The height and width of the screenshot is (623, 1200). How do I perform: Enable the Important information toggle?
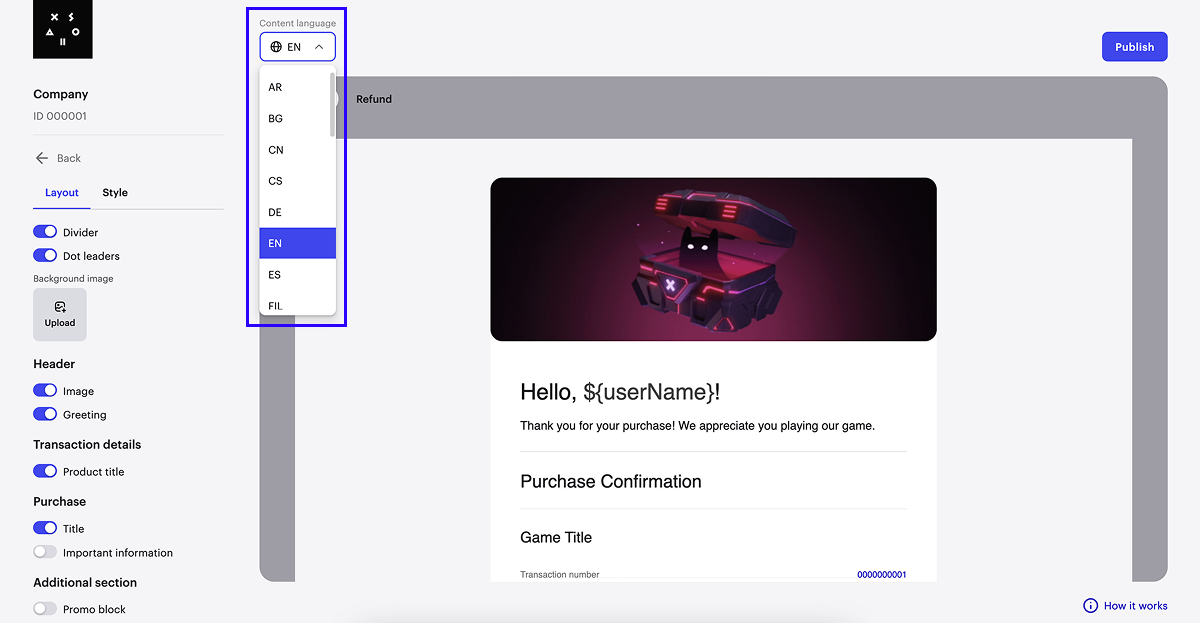[45, 552]
